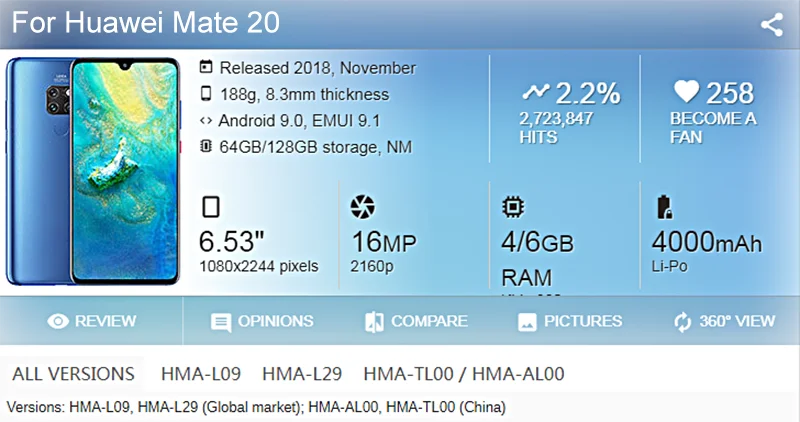800x422 pixels.
Task: Open the OPINIONS section
Action: (x=262, y=321)
